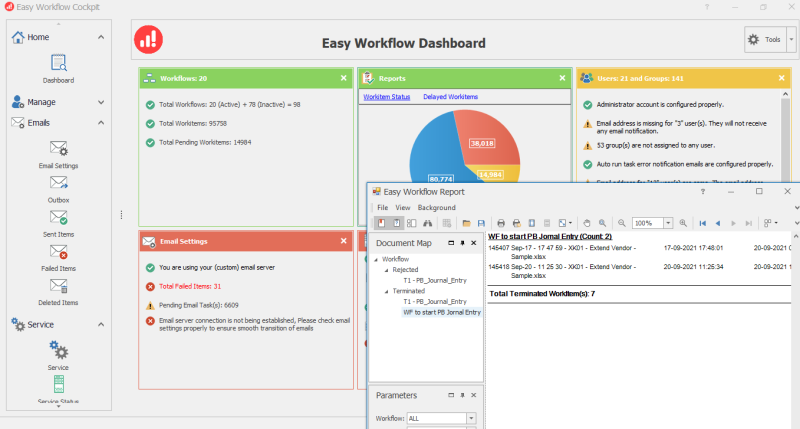Open Failed Items in the sidebar
Image resolution: width=800 pixels, height=429 pixels.
(x=58, y=257)
